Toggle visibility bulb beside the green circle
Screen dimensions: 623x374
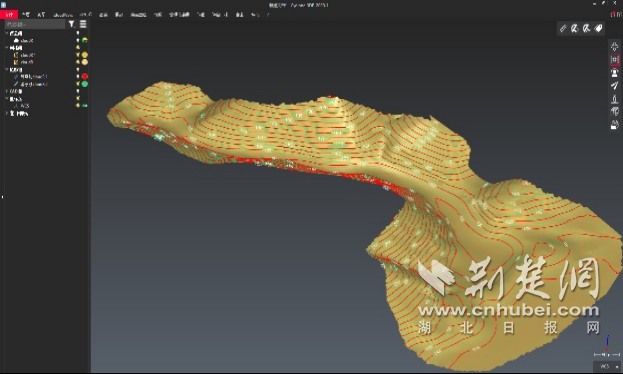(78, 84)
